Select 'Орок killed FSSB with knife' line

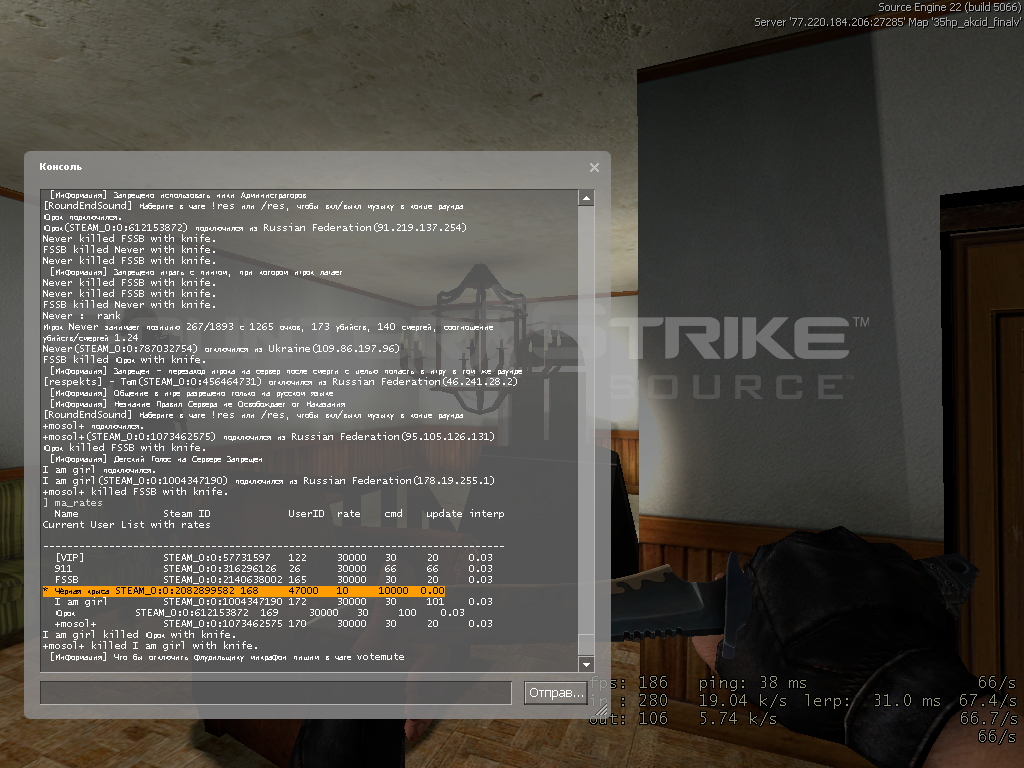click(124, 448)
